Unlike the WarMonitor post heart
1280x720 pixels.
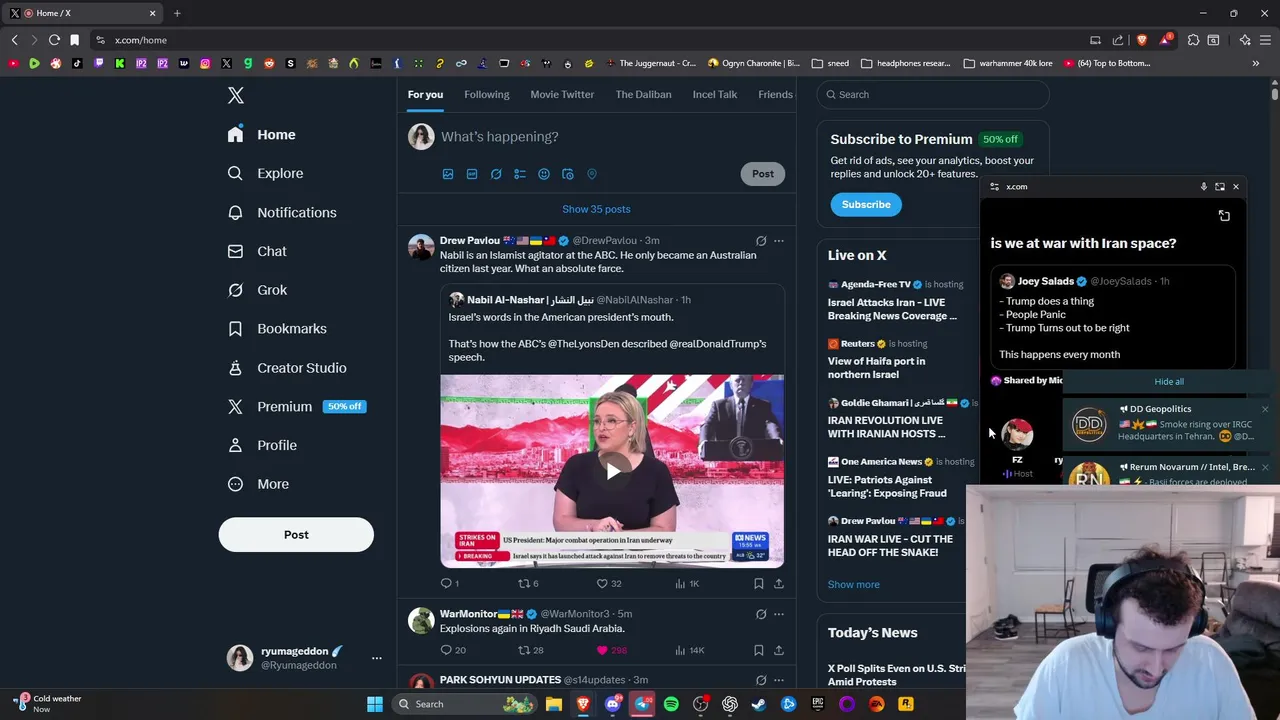(x=611, y=650)
